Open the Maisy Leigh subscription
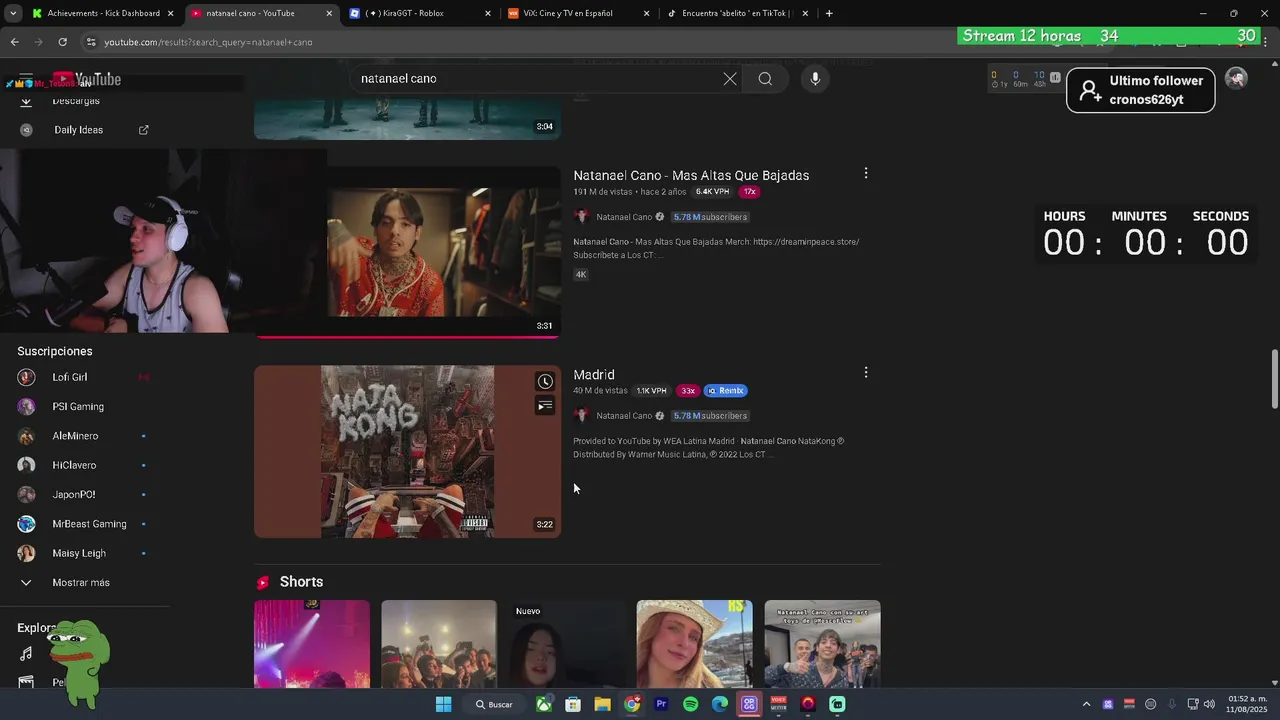1280x720 pixels. 79,553
